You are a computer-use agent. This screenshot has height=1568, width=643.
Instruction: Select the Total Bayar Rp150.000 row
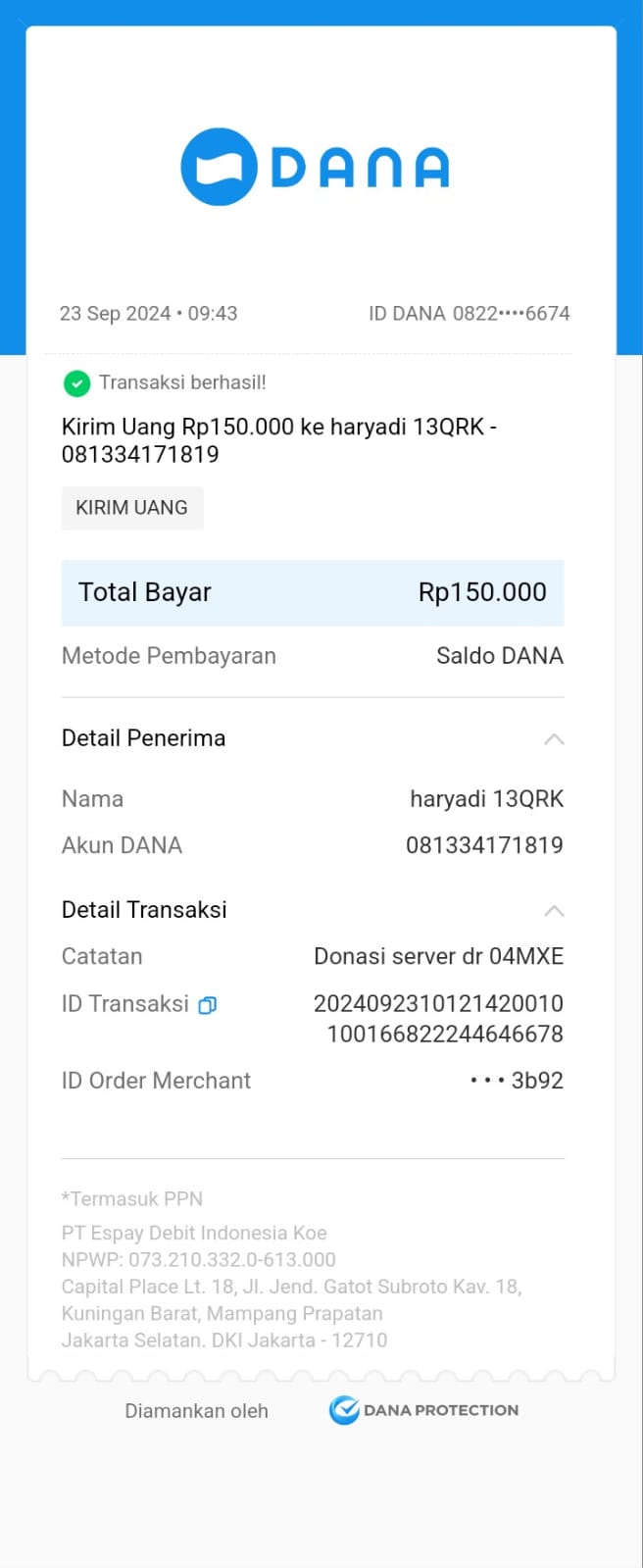click(x=313, y=592)
